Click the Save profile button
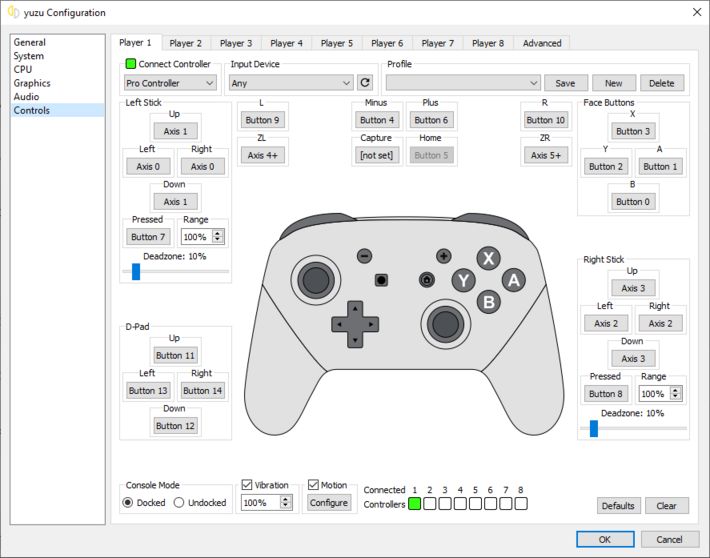This screenshot has height=558, width=710. point(566,83)
